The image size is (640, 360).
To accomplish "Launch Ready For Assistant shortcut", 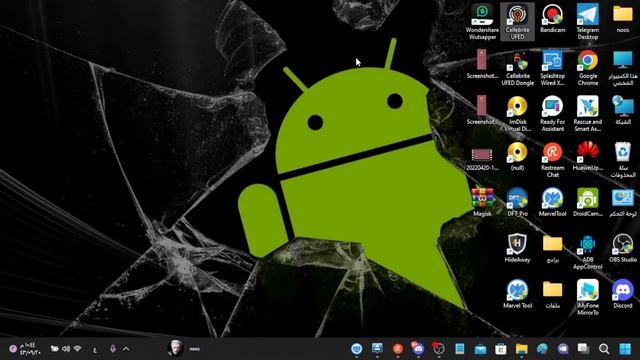I will click(552, 114).
